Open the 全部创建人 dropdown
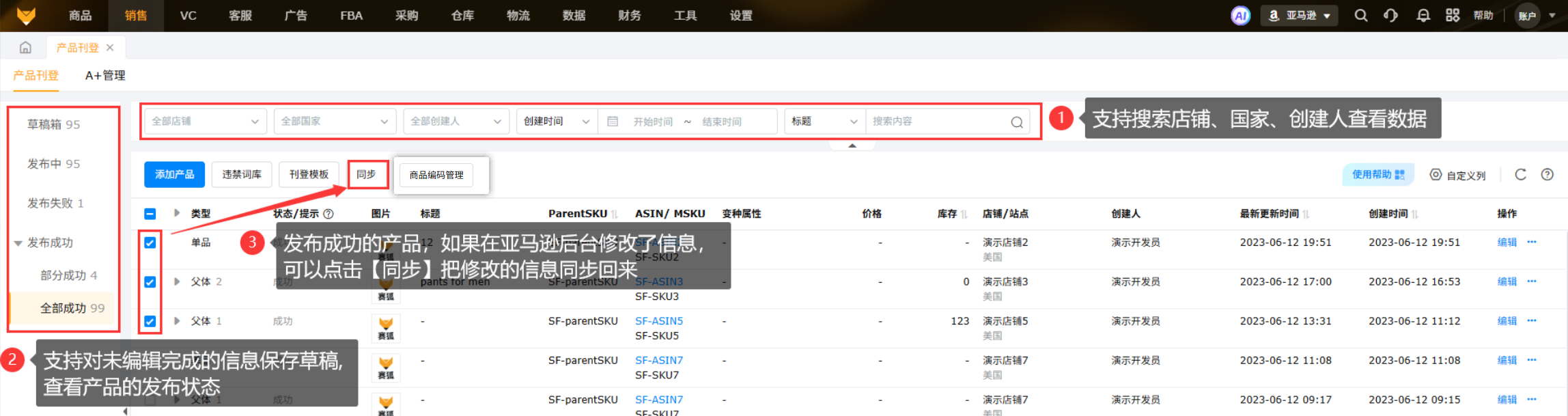1568x416 pixels. [456, 121]
